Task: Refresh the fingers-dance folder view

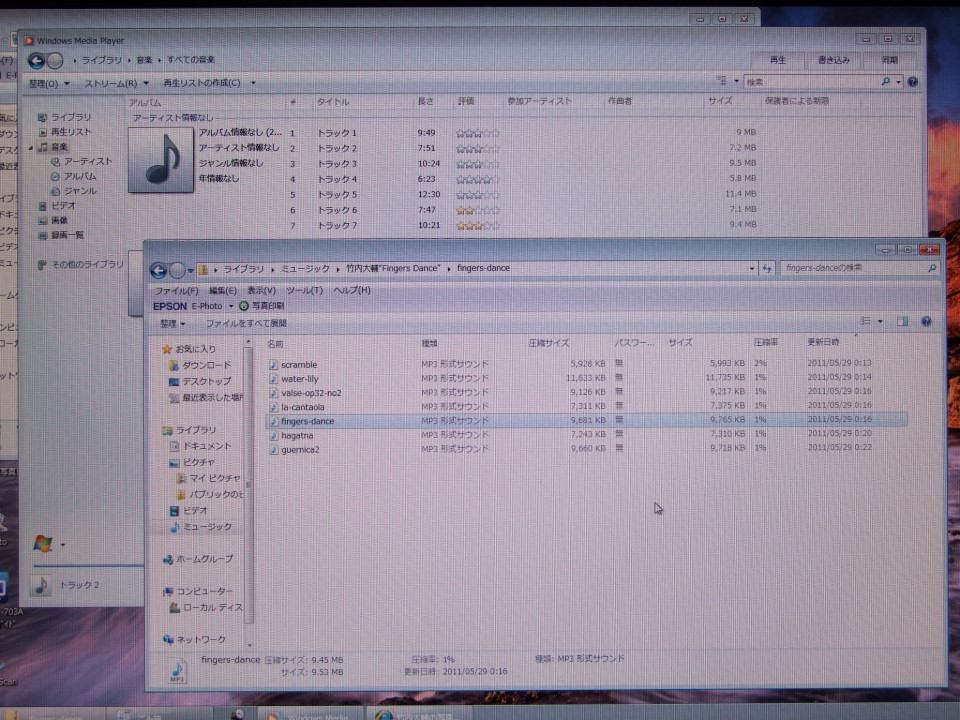Action: click(767, 268)
